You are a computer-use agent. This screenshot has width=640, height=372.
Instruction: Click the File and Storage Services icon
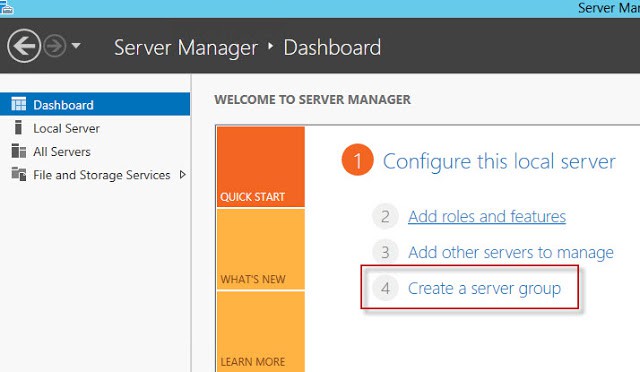click(19, 174)
